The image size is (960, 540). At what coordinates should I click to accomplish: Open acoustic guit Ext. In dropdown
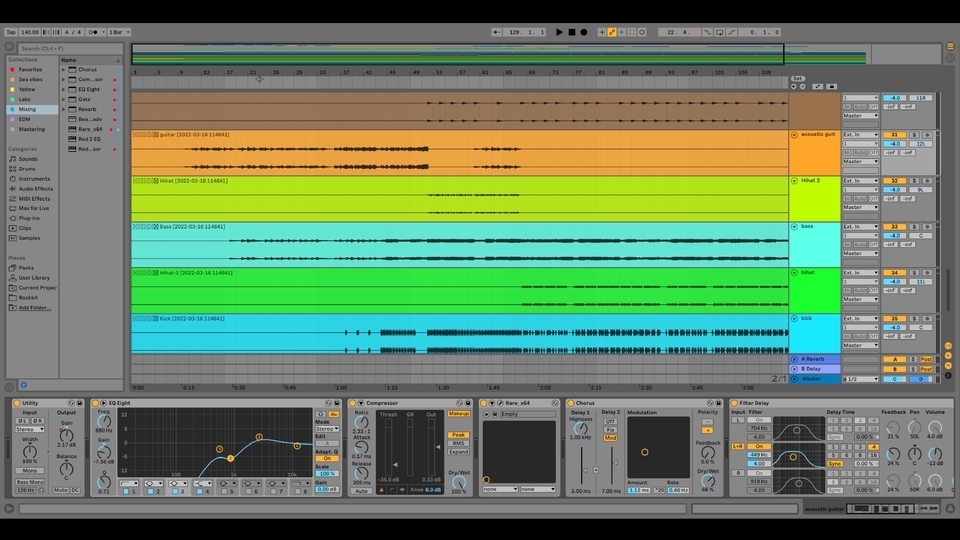(860, 135)
